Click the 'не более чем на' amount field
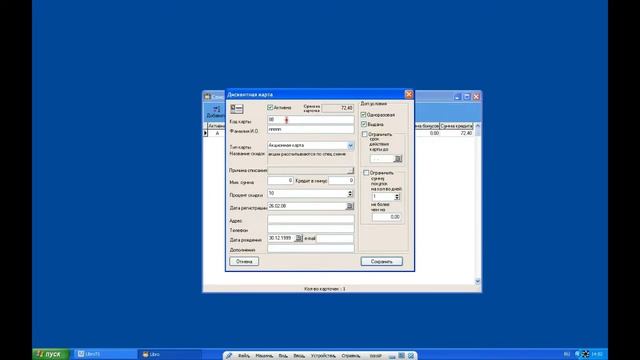Viewport: 640px width, 360px height. 386,217
